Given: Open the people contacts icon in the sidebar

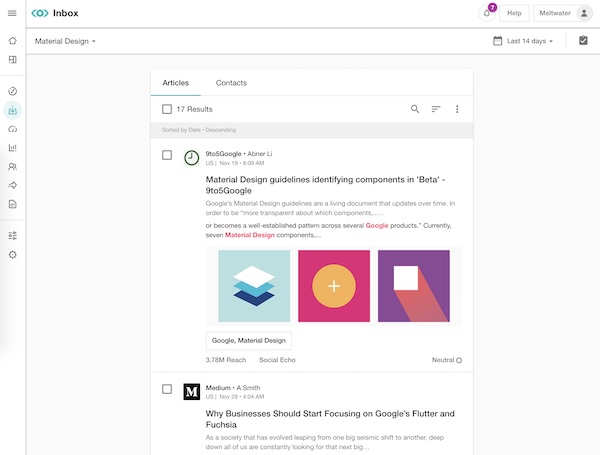Looking at the screenshot, I should pyautogui.click(x=13, y=166).
